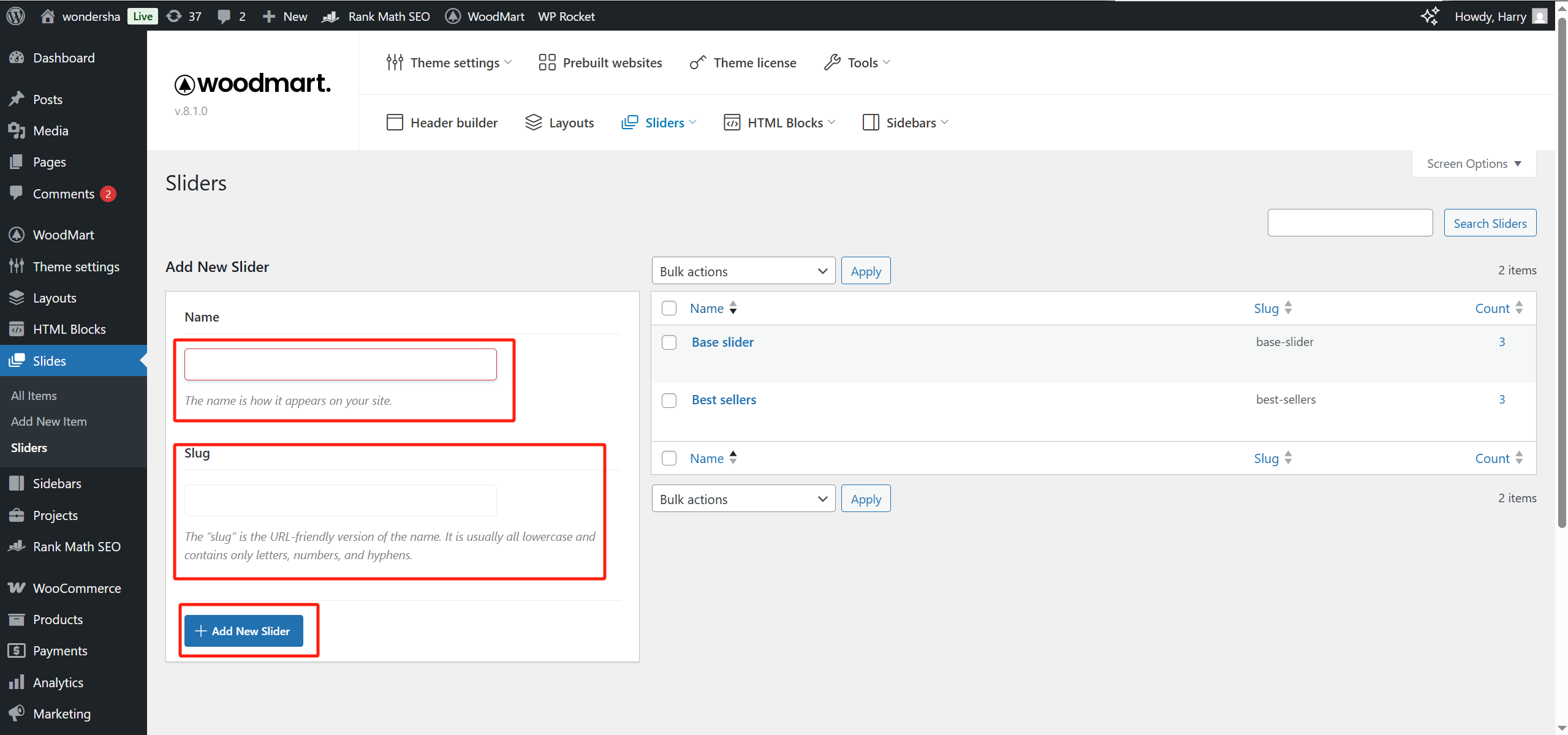Click the Prebuilt websites grid icon

[547, 62]
